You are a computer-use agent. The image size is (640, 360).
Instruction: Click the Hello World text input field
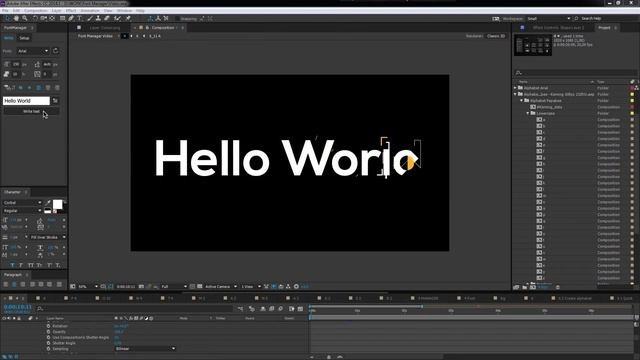[x=26, y=101]
